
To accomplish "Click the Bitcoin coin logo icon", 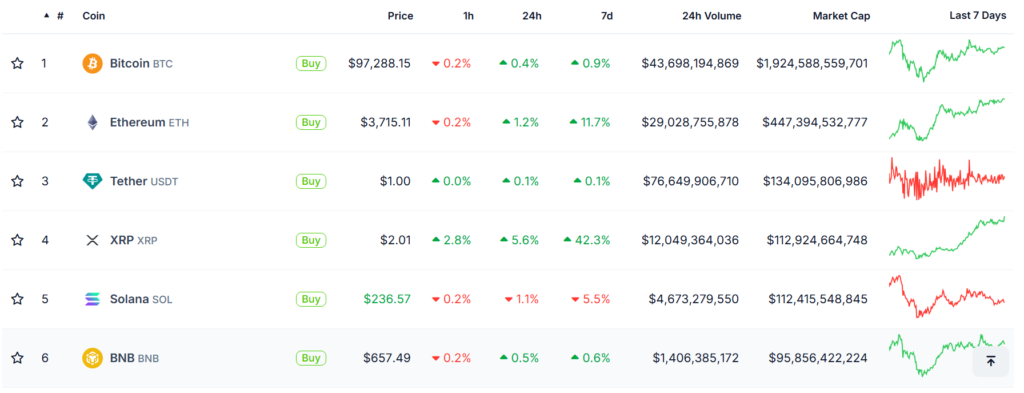I will tap(92, 63).
